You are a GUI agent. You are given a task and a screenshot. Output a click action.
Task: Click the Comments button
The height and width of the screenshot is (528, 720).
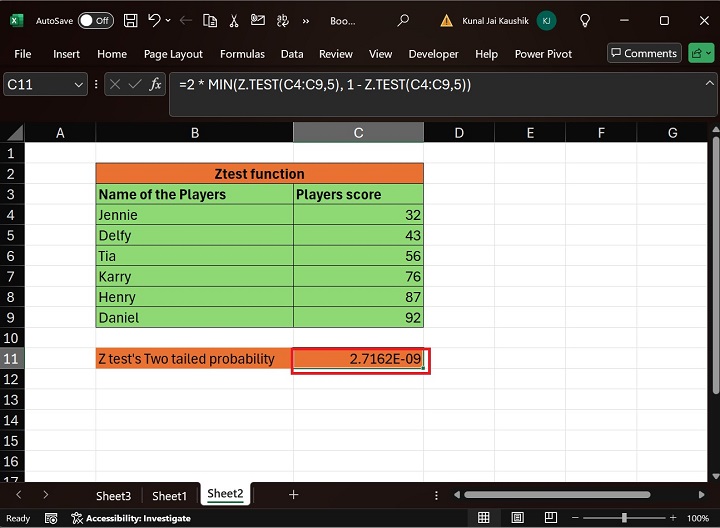tap(644, 53)
